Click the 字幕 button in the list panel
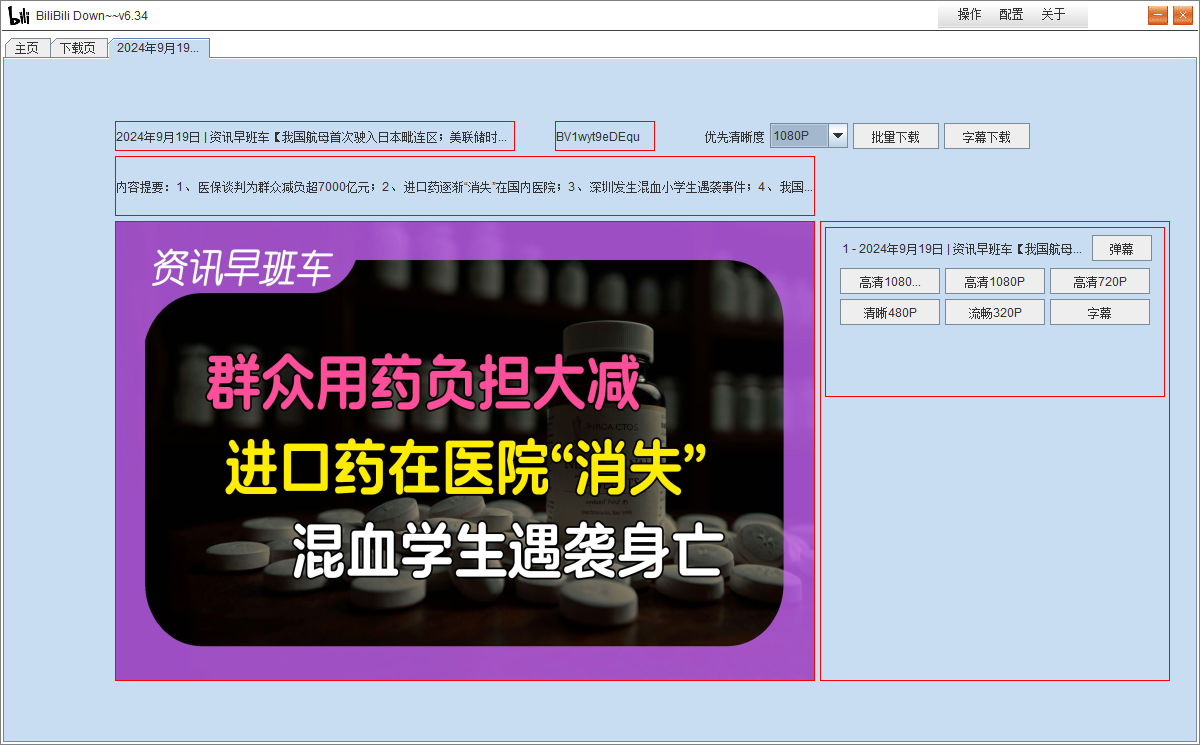Image resolution: width=1200 pixels, height=745 pixels. click(x=1099, y=311)
